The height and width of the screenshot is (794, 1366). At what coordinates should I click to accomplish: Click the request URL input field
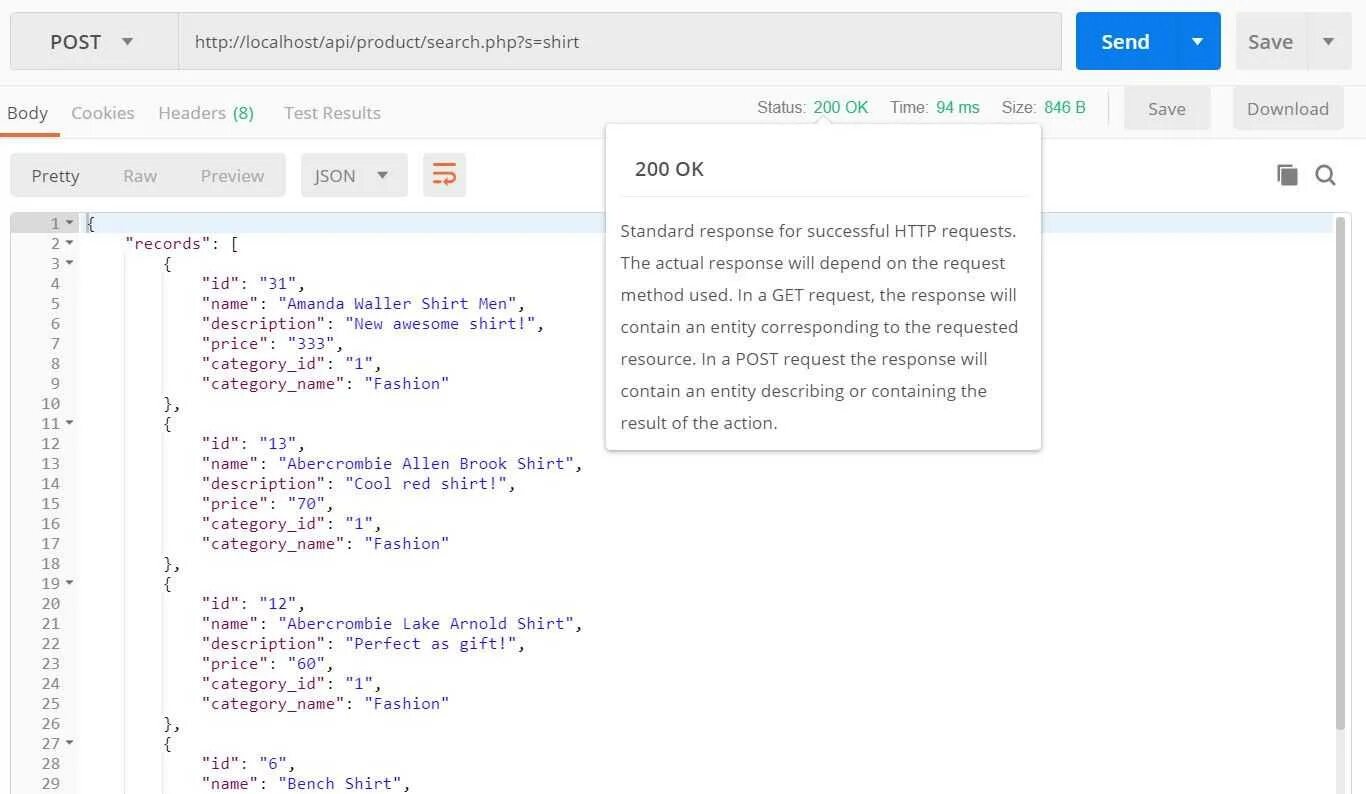tap(620, 41)
